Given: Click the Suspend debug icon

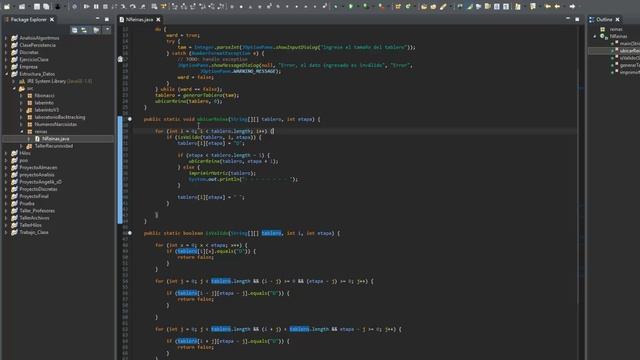Looking at the screenshot, I should tap(96, 7).
